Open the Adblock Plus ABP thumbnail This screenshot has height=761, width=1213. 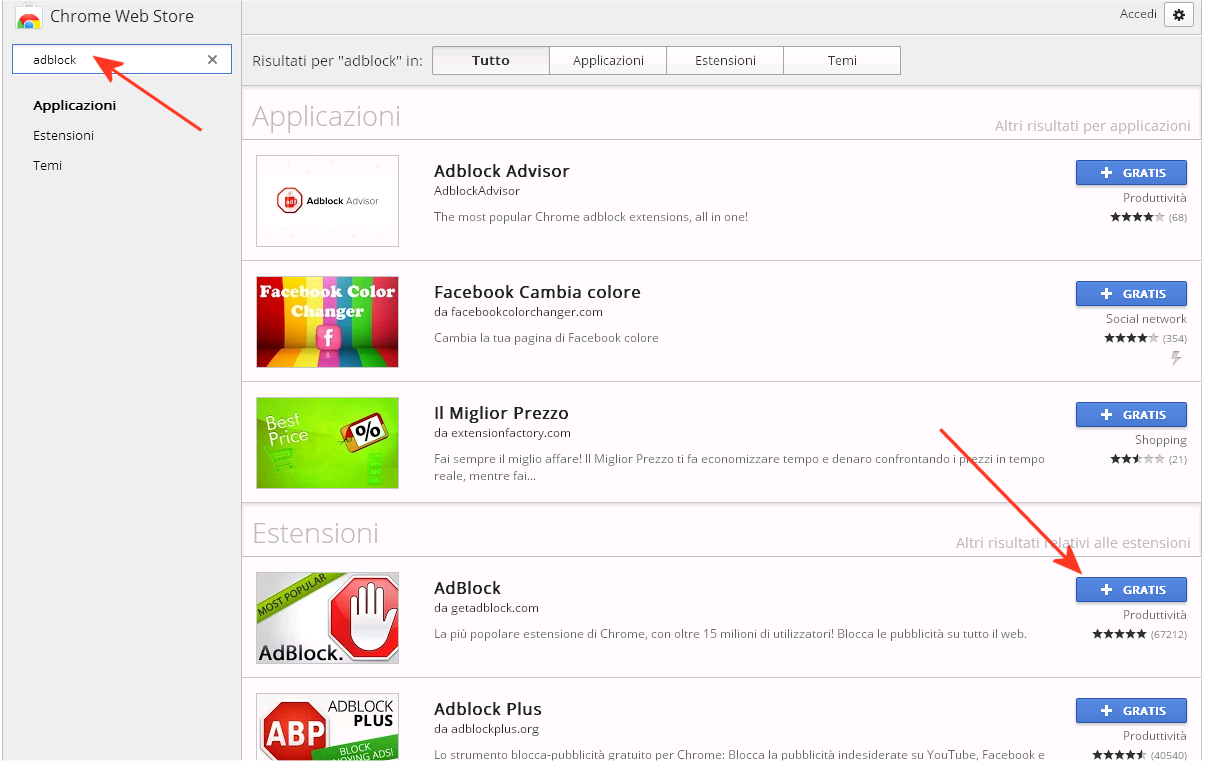pos(327,727)
